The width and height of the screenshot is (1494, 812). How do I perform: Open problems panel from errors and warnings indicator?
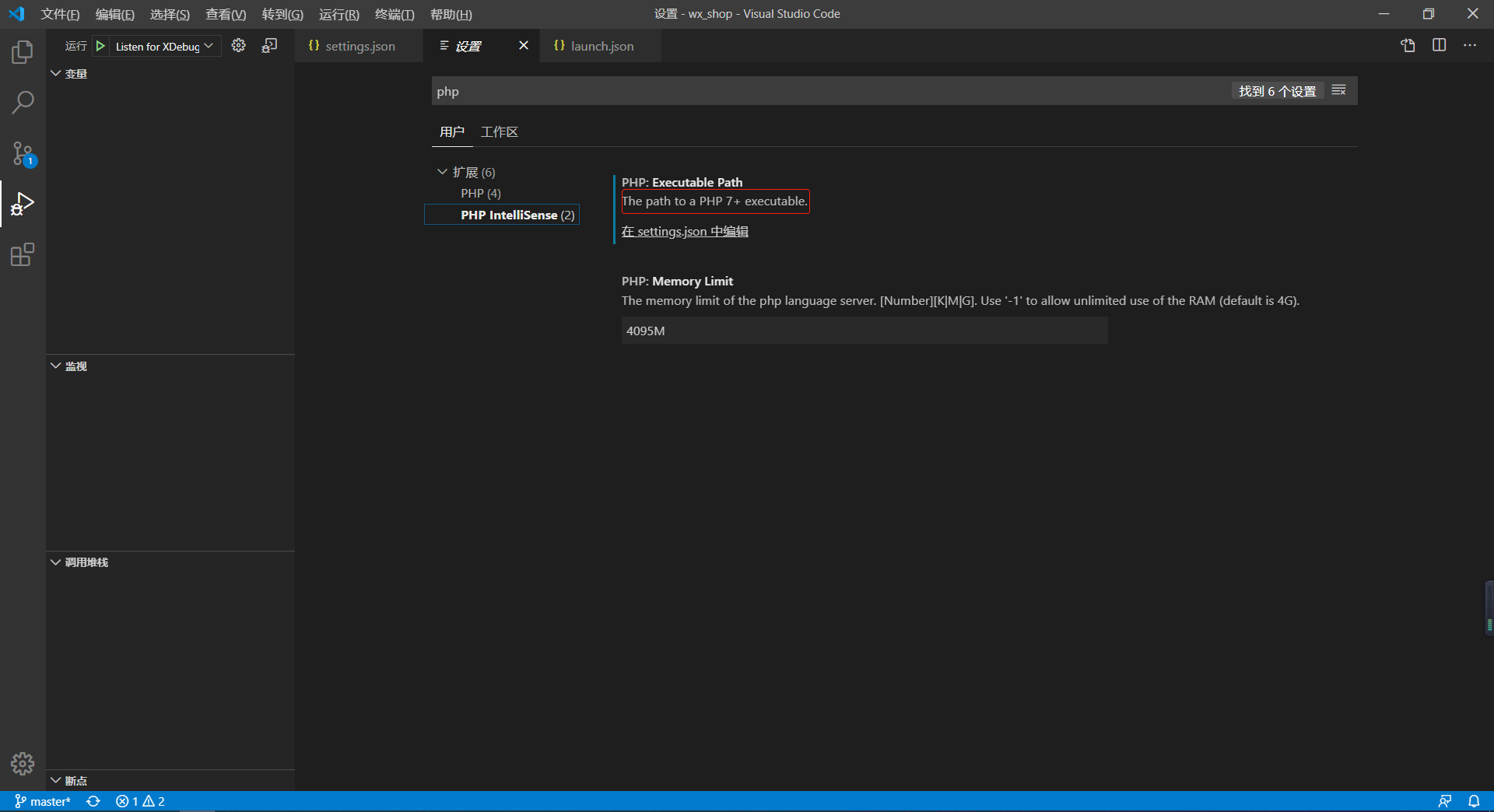point(140,801)
